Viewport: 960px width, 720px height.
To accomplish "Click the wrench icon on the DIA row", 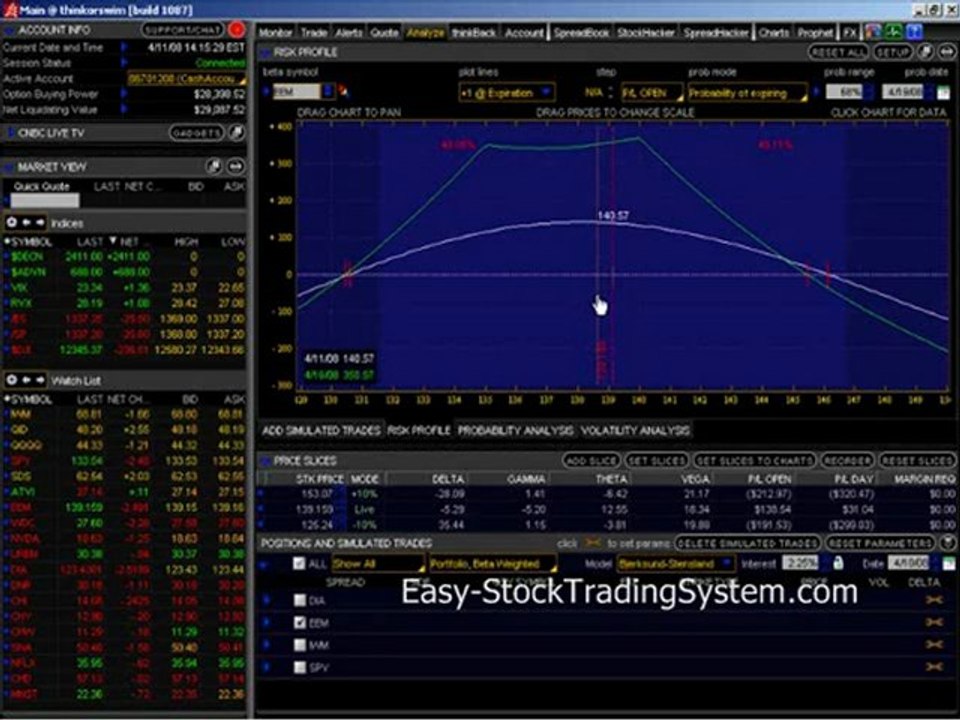I will tap(934, 600).
